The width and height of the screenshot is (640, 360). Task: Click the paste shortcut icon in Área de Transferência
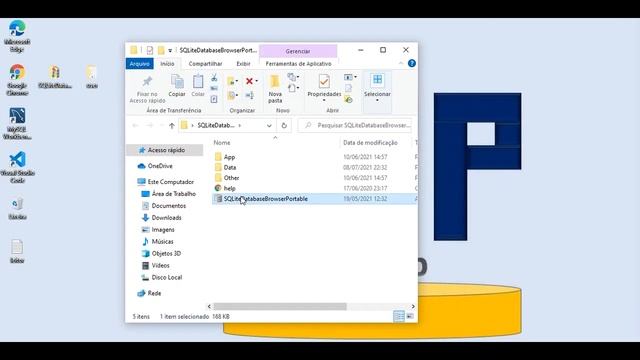(214, 99)
